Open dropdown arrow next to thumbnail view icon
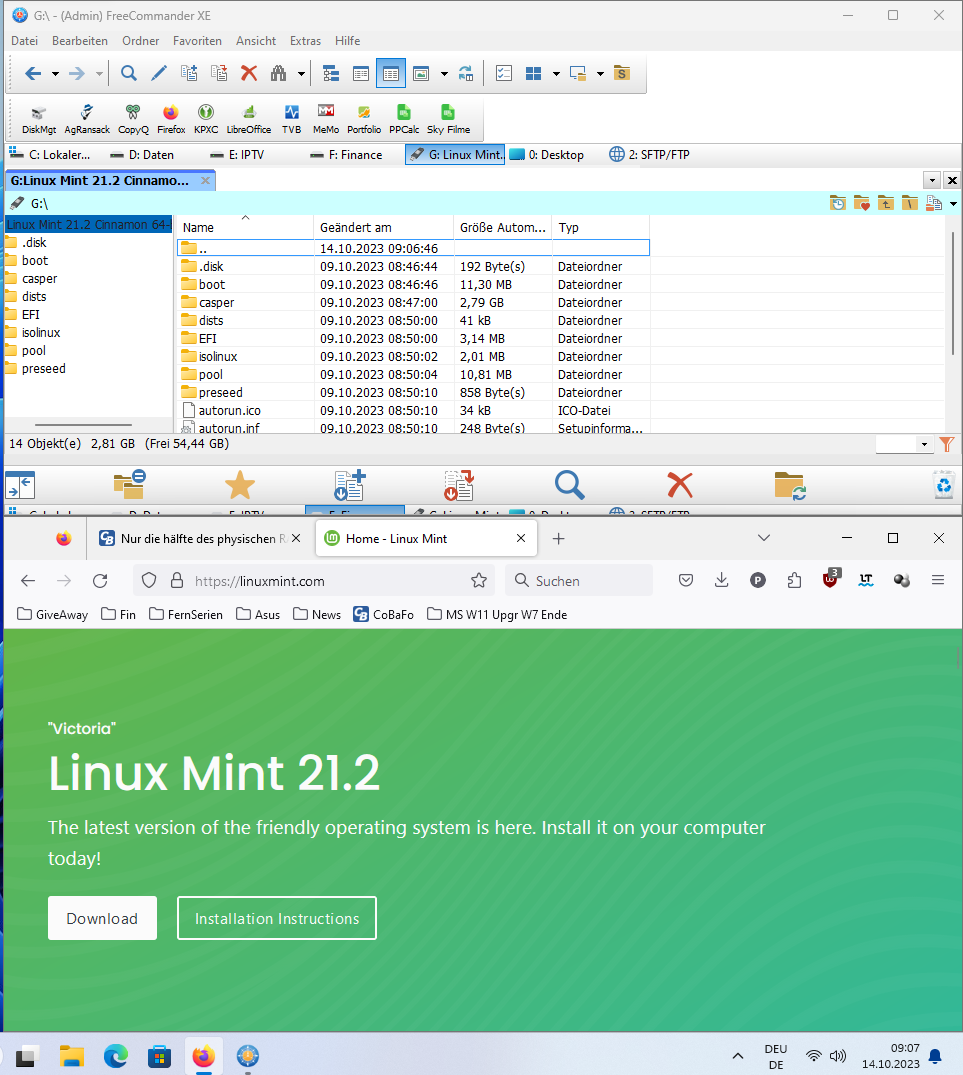The width and height of the screenshot is (963, 1075). coord(444,73)
